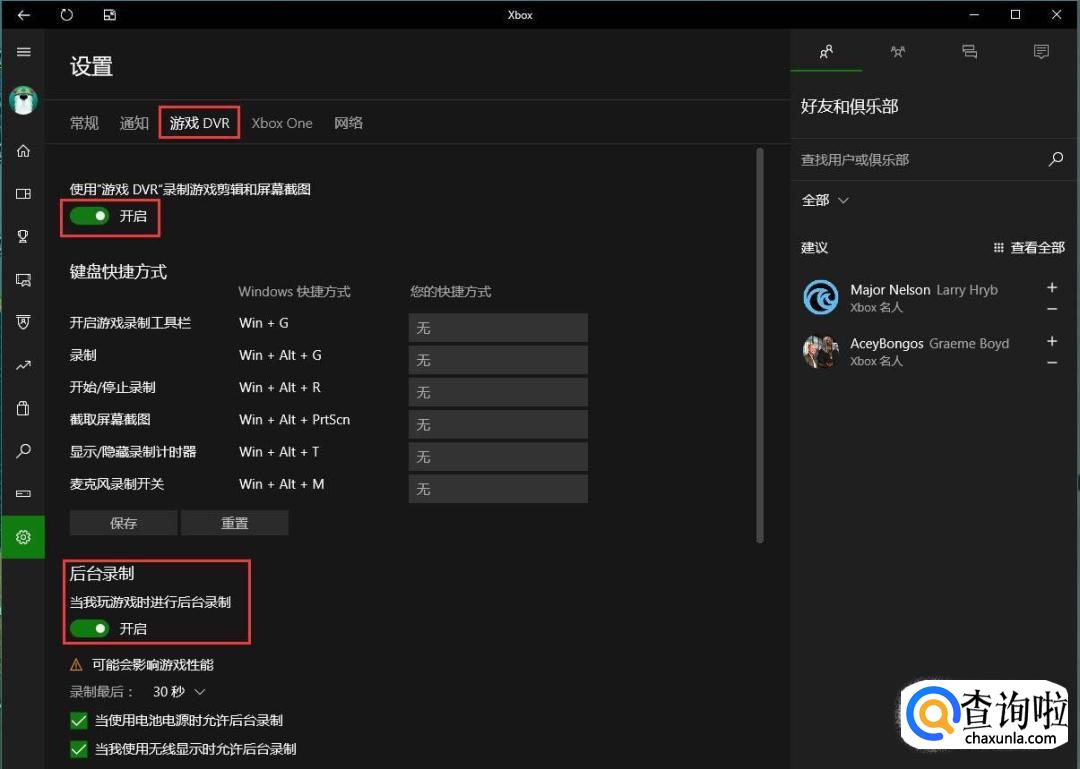Switch to Activity alerts tab icon
This screenshot has width=1080, height=769.
pos(1041,52)
